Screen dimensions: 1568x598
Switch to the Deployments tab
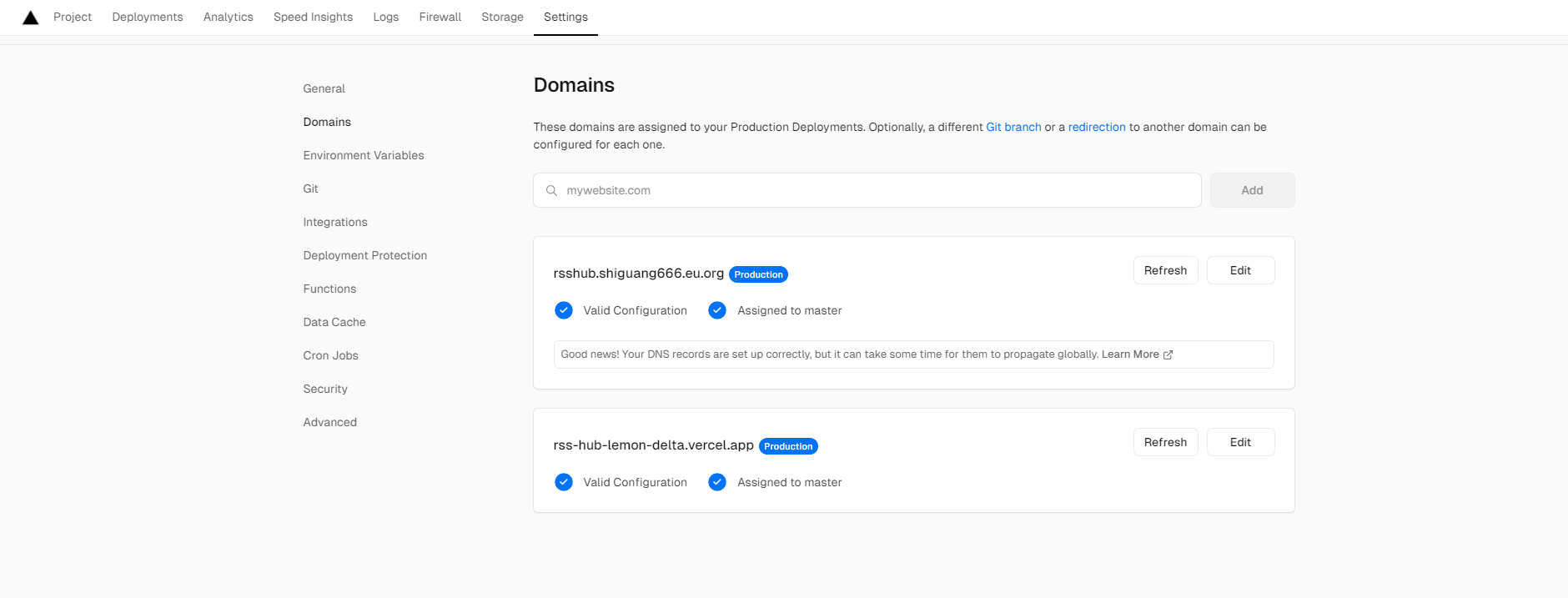(x=148, y=17)
